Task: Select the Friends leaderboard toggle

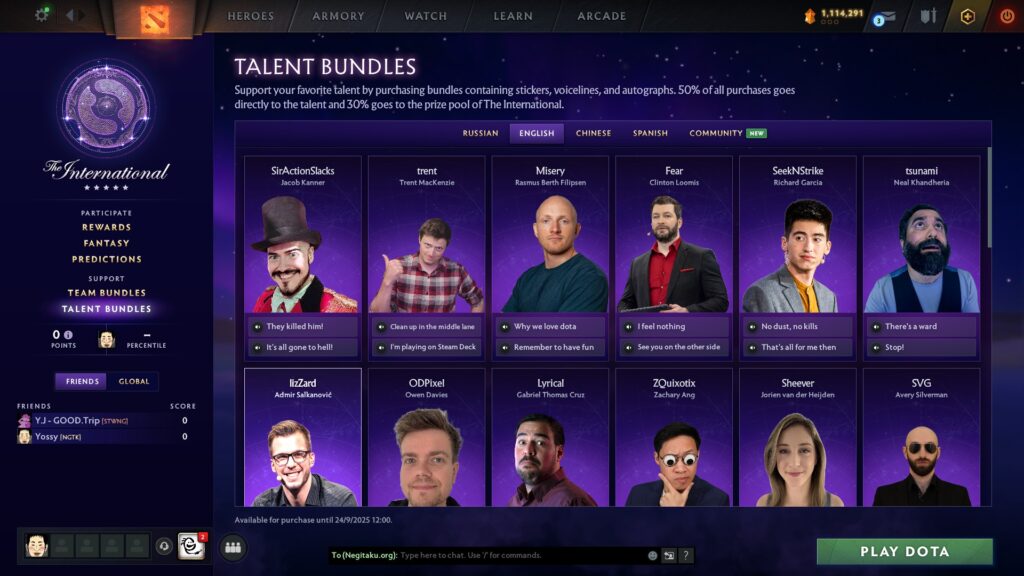Action: tap(82, 381)
